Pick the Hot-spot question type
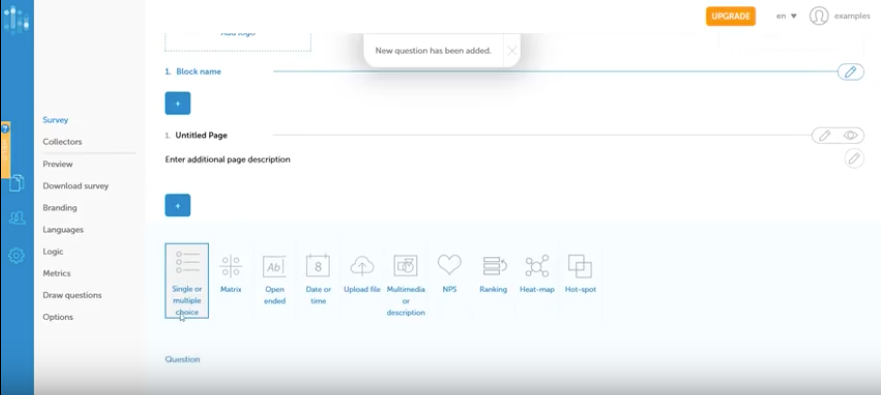Image resolution: width=881 pixels, height=395 pixels. point(580,274)
